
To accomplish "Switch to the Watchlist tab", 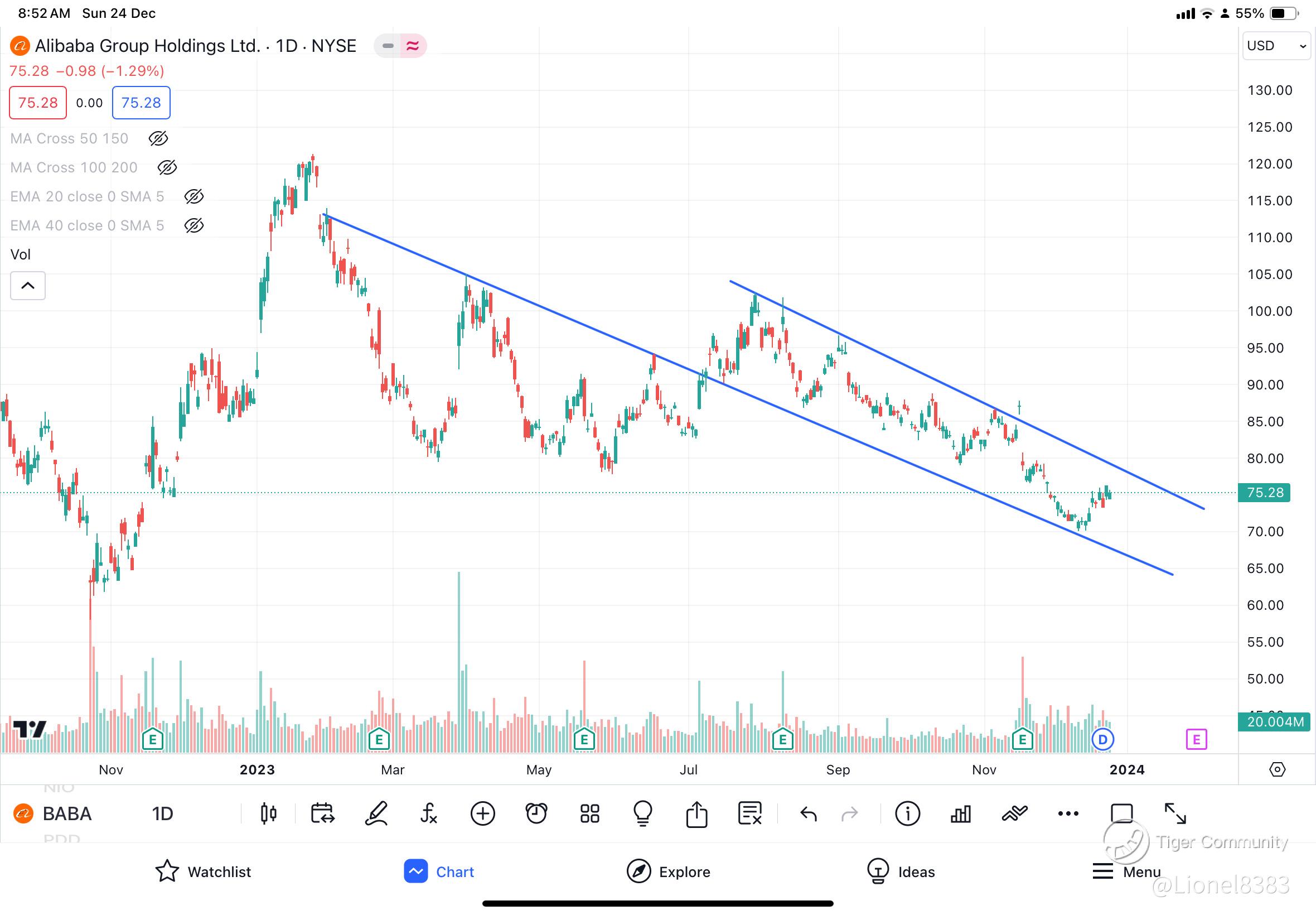I will pos(204,871).
